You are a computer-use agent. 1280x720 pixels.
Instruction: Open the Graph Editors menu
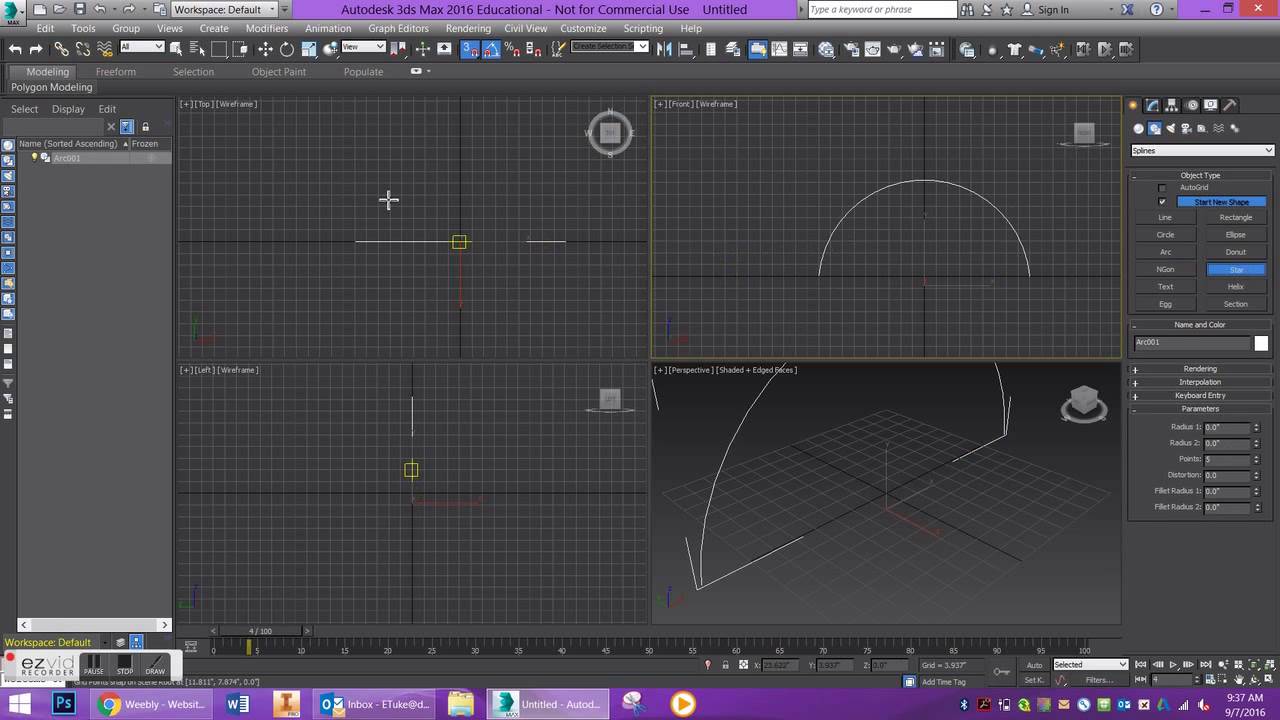pyautogui.click(x=398, y=29)
